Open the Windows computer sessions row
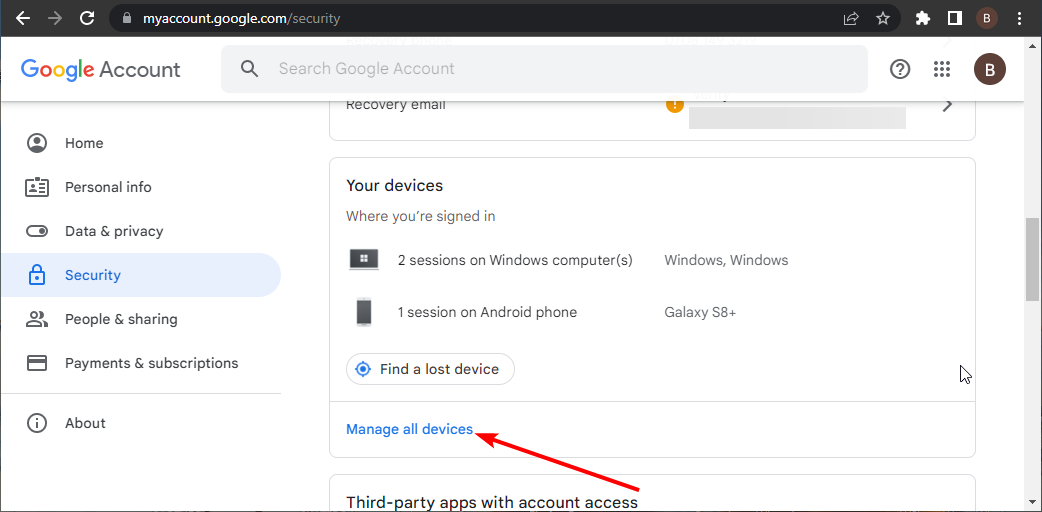1042x512 pixels. point(515,260)
